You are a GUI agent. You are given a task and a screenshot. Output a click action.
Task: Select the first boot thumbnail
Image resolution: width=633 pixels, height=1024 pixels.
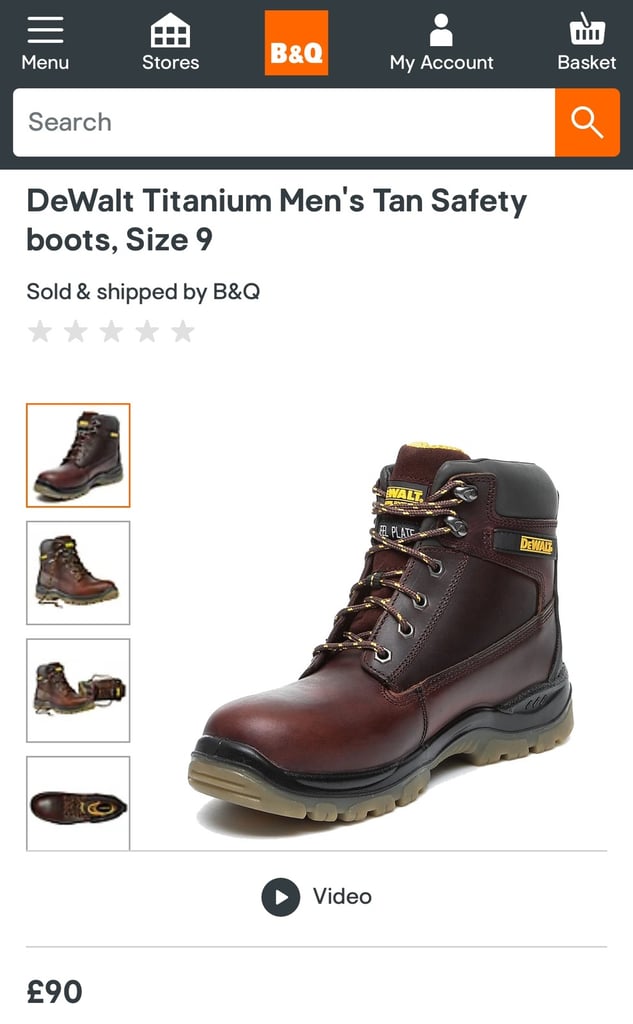pyautogui.click(x=78, y=455)
